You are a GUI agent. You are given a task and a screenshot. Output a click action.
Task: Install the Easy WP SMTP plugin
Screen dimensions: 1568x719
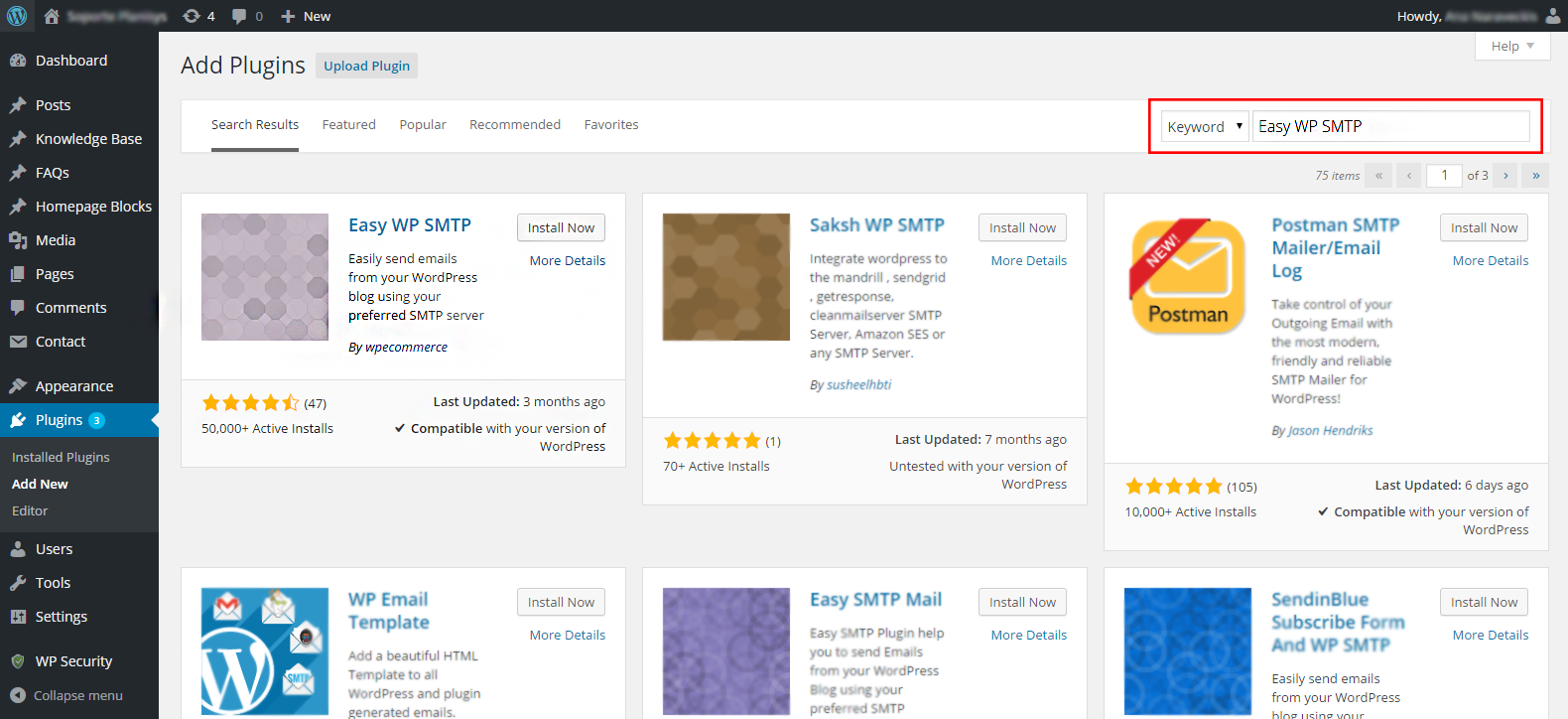(561, 227)
